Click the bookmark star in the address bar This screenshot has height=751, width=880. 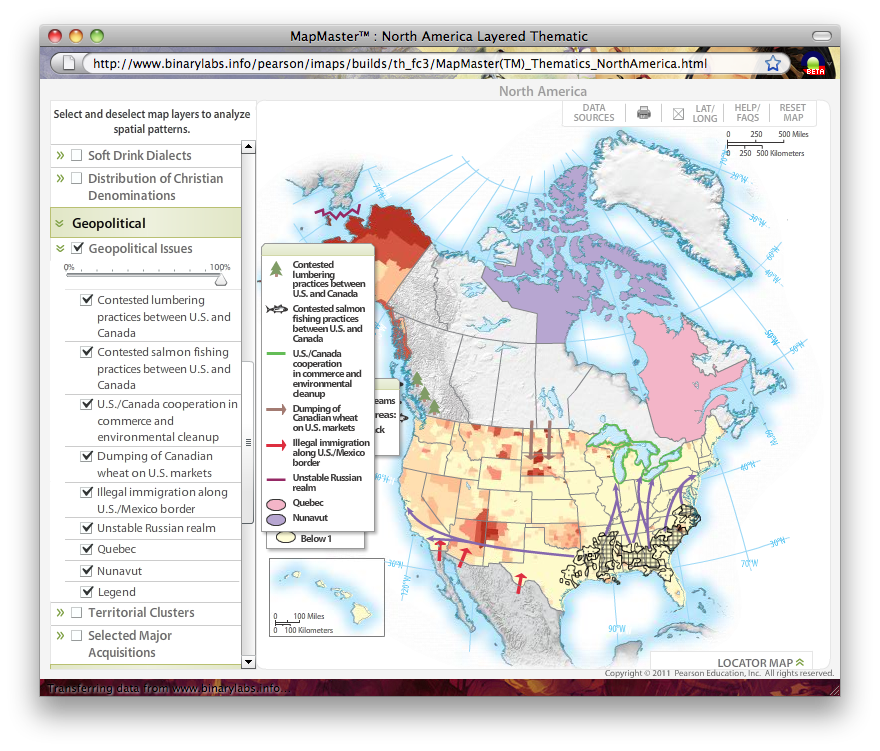(773, 63)
